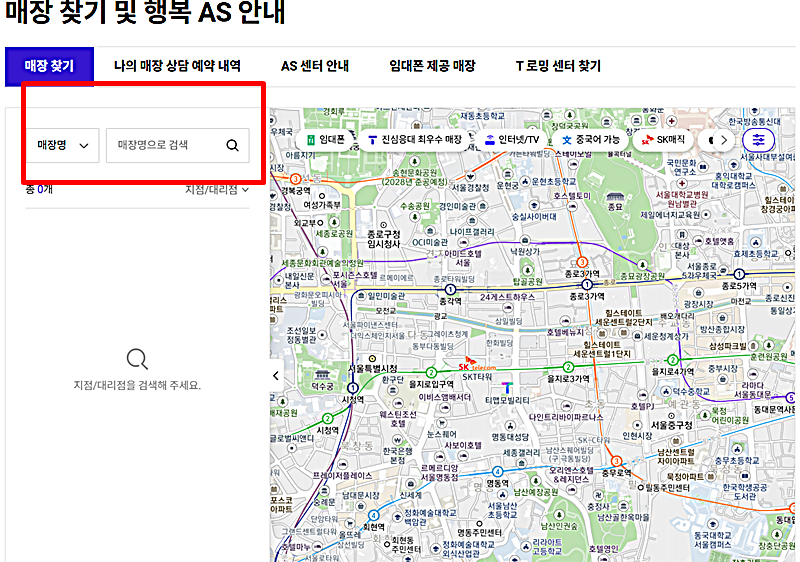Apply the 인터넷/TV filter chip
The width and height of the screenshot is (800, 562).
[512, 140]
